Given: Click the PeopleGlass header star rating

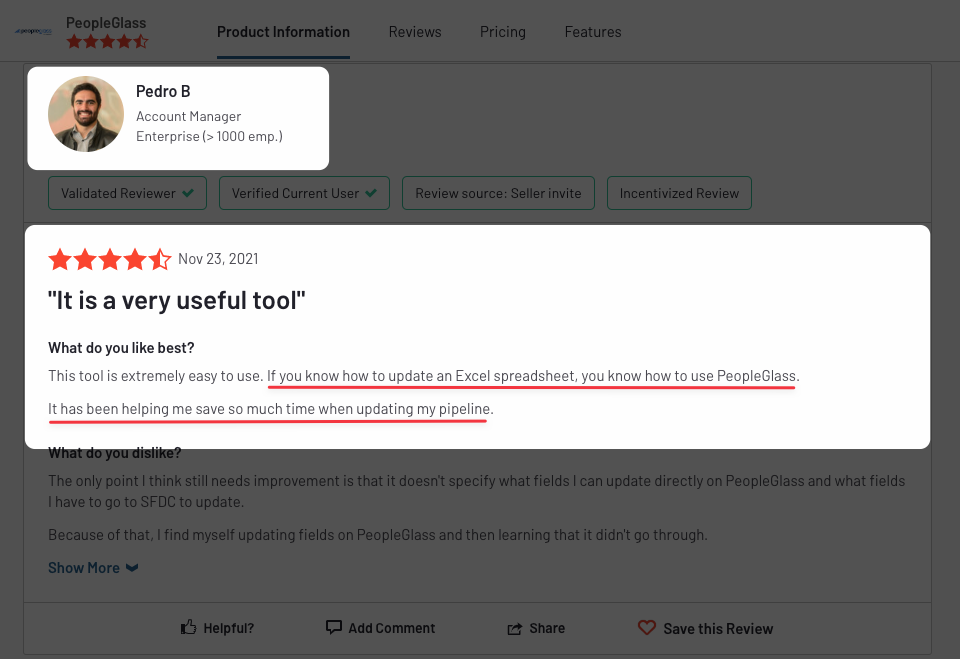Looking at the screenshot, I should (x=107, y=42).
